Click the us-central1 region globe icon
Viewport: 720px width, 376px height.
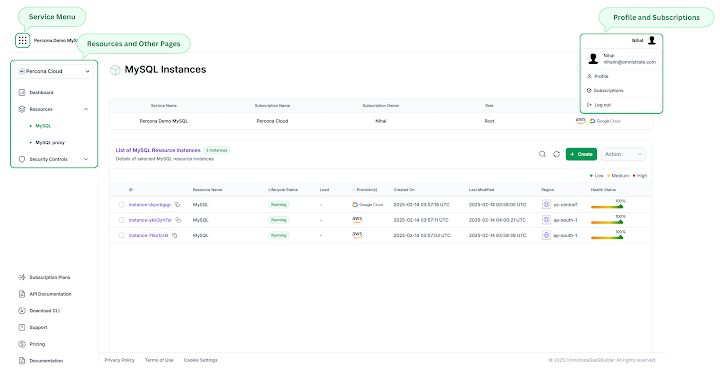[546, 205]
